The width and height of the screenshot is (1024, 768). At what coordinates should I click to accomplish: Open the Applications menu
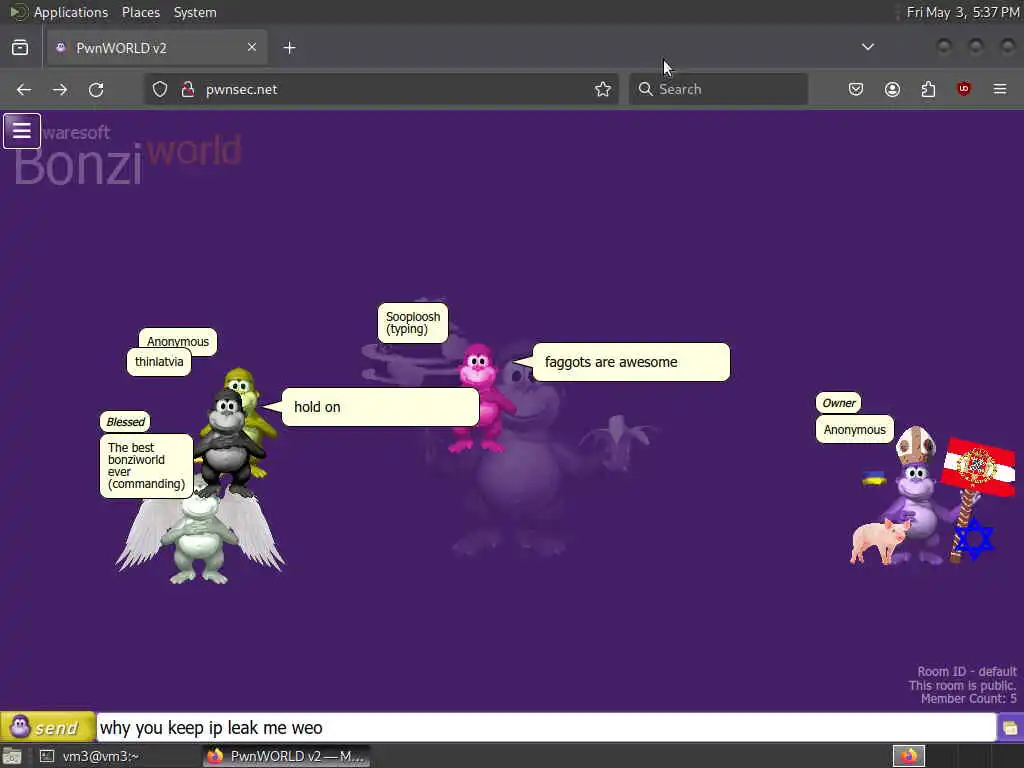click(71, 12)
